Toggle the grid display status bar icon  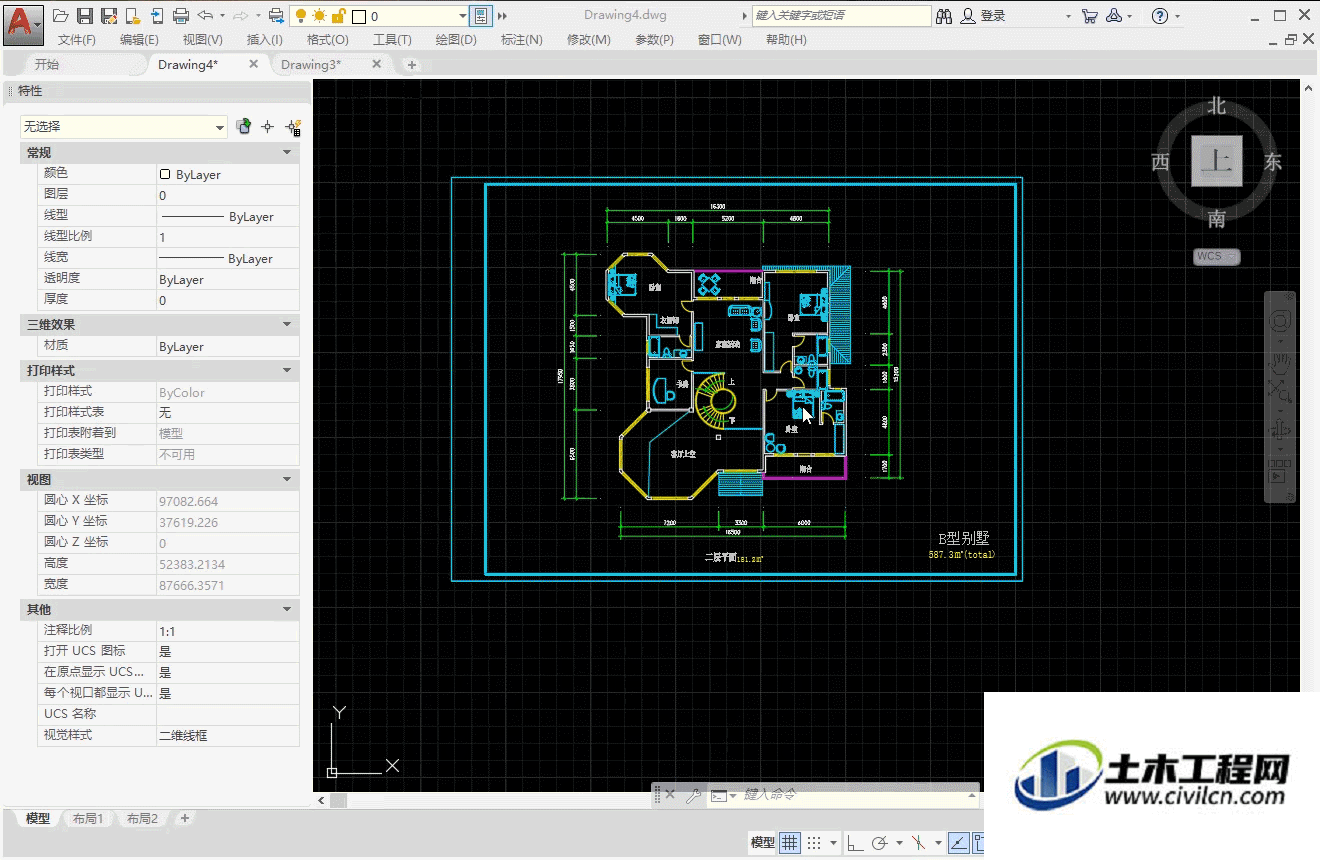[x=790, y=843]
